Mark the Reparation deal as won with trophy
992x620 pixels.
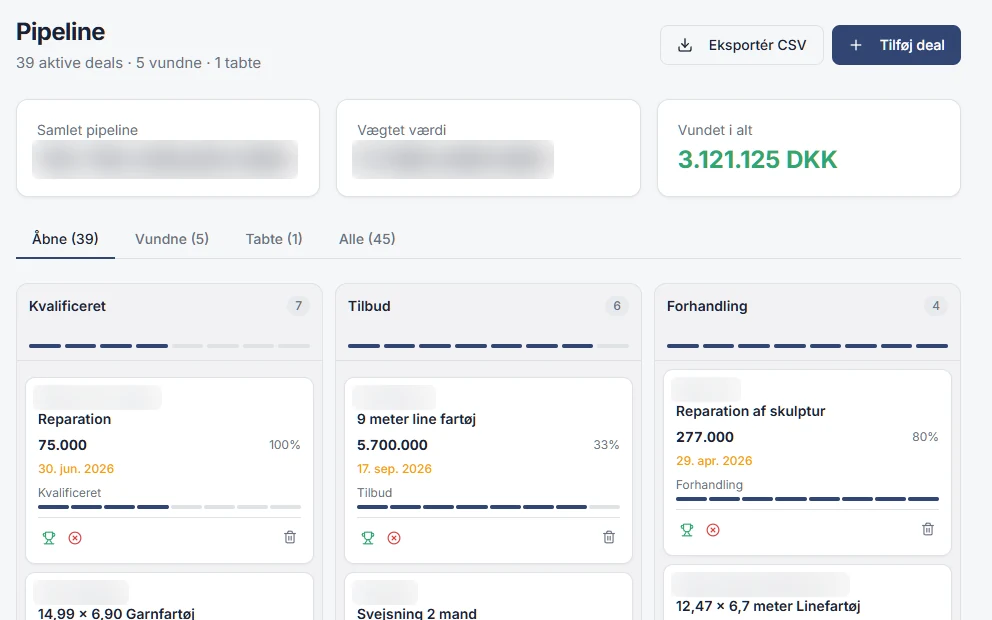[x=49, y=538]
